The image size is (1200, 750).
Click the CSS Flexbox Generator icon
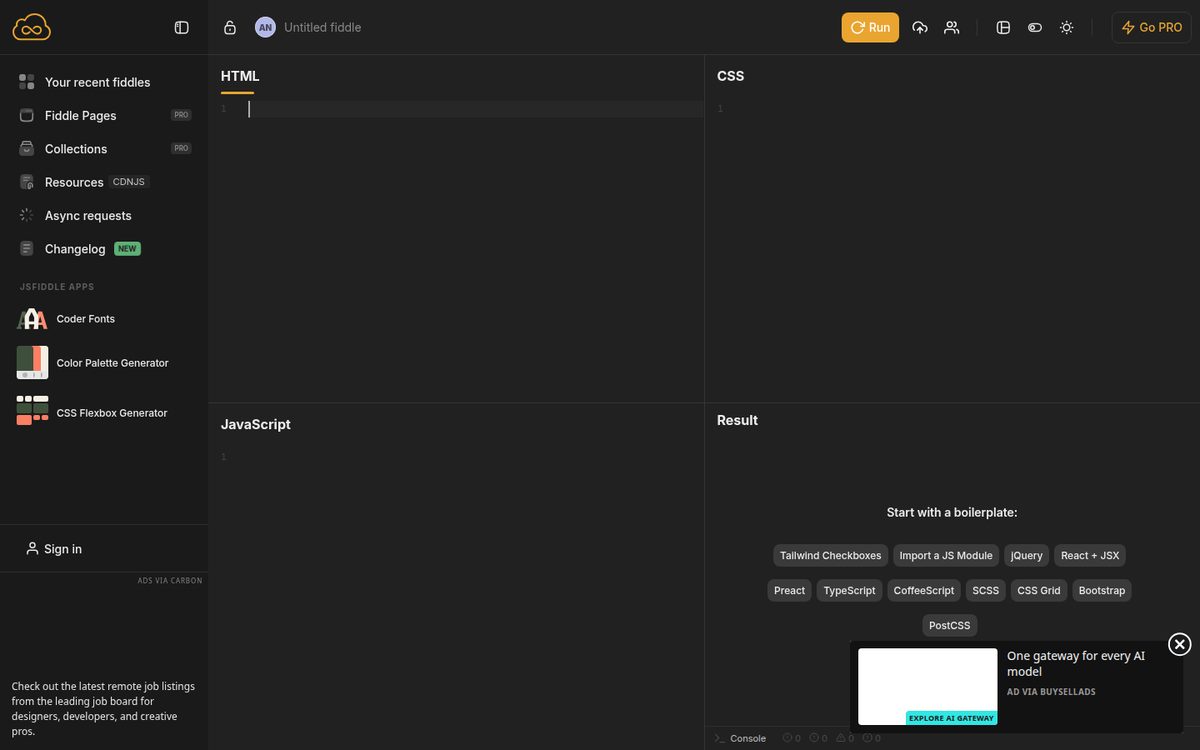pyautogui.click(x=32, y=411)
